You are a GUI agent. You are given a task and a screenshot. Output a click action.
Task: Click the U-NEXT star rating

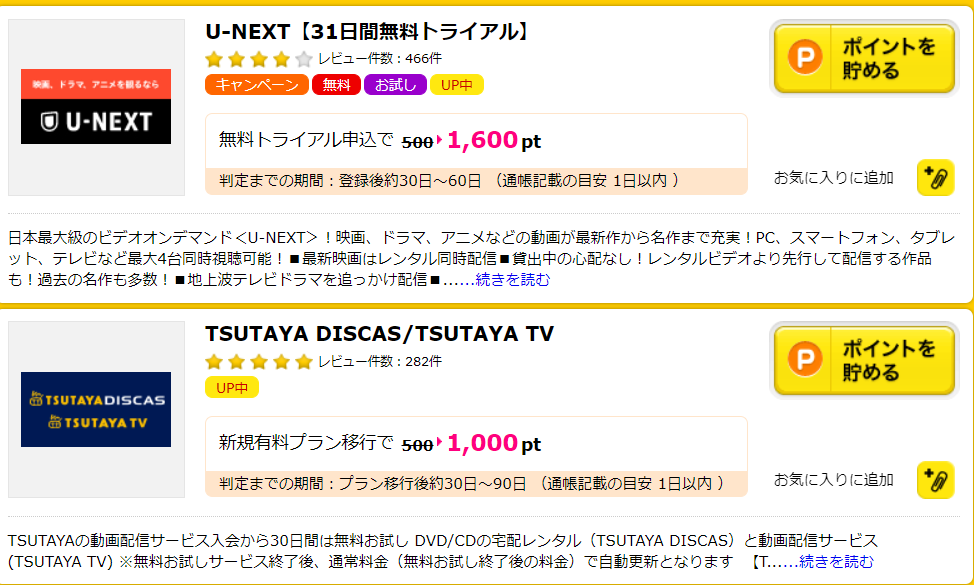coord(258,59)
